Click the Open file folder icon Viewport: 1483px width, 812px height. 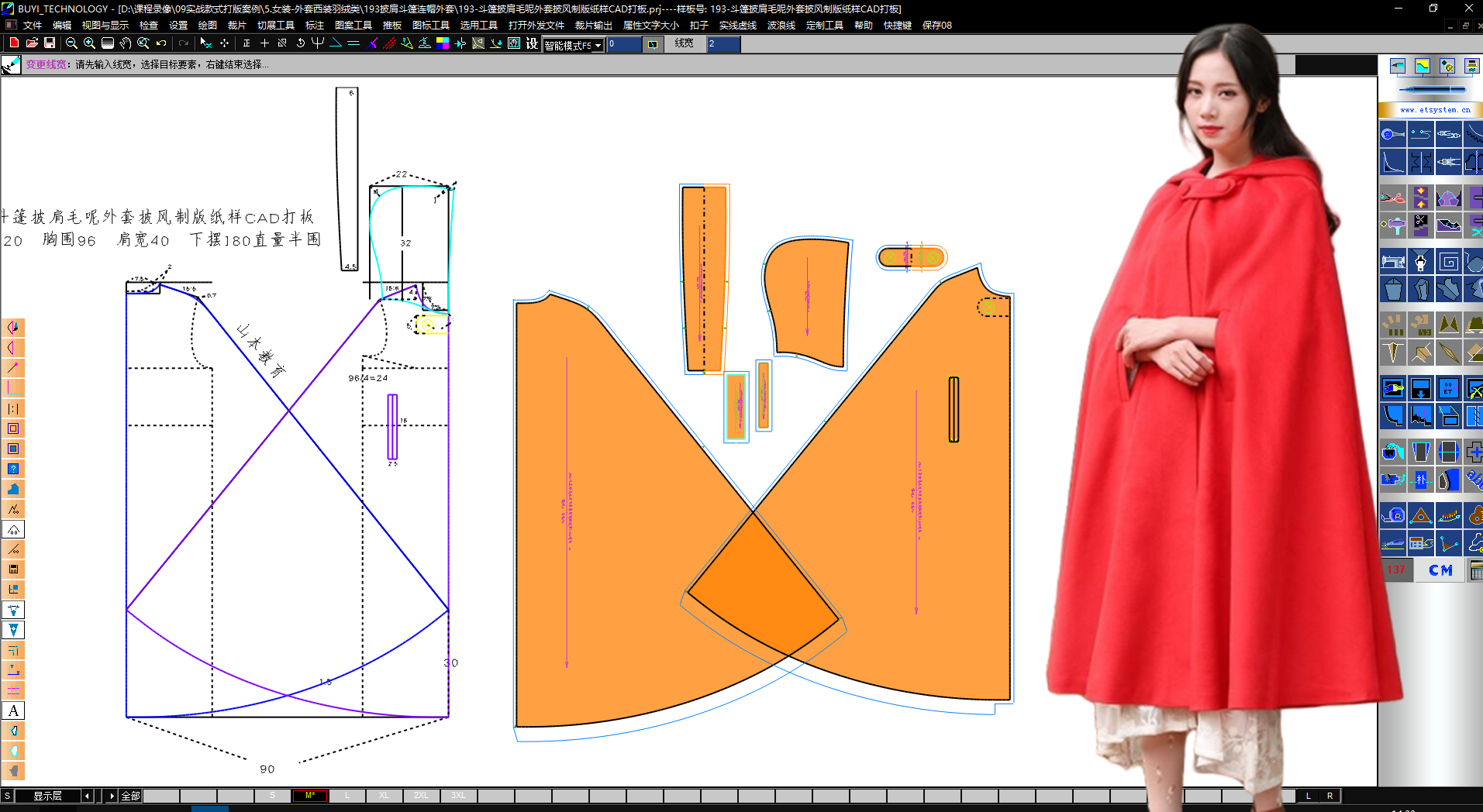click(x=32, y=43)
